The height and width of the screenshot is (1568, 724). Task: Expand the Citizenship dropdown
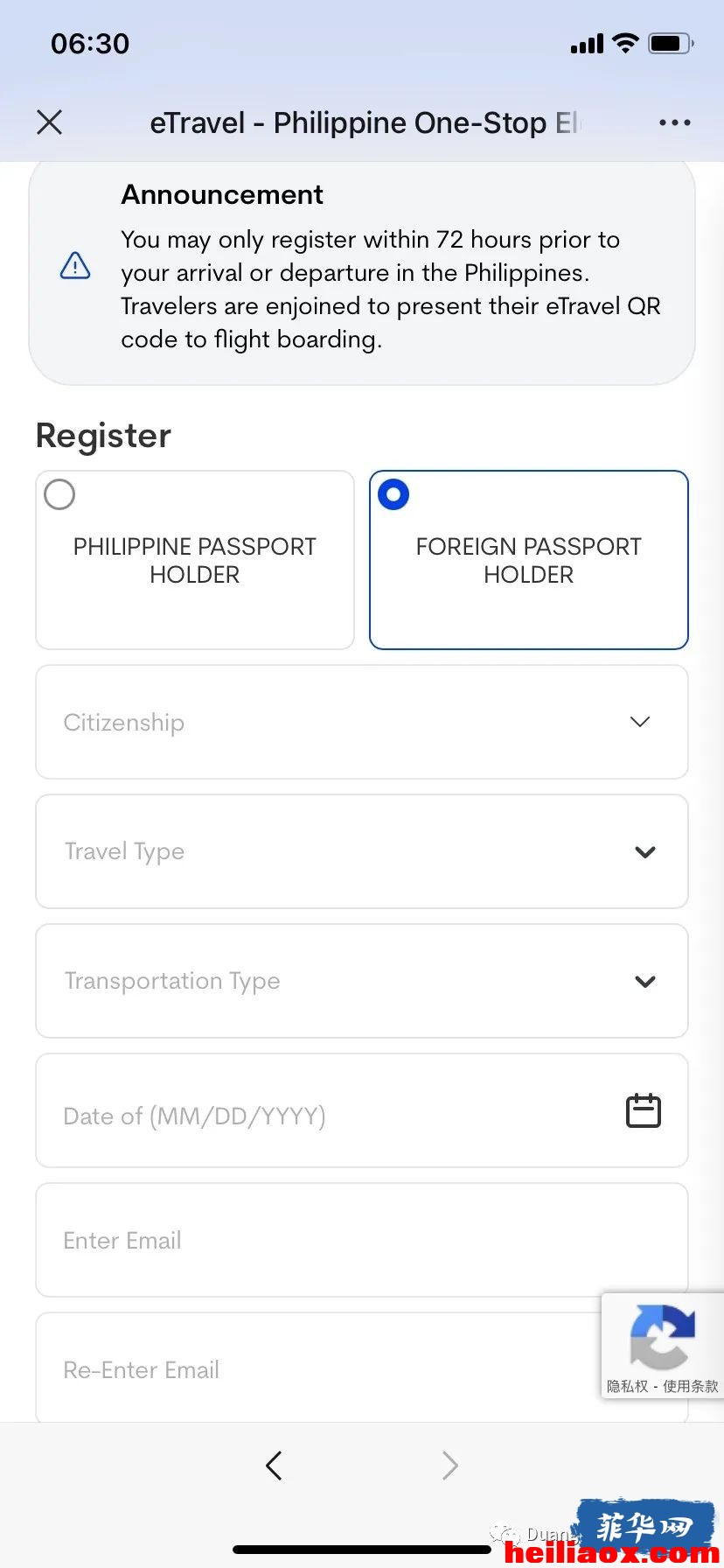point(362,722)
